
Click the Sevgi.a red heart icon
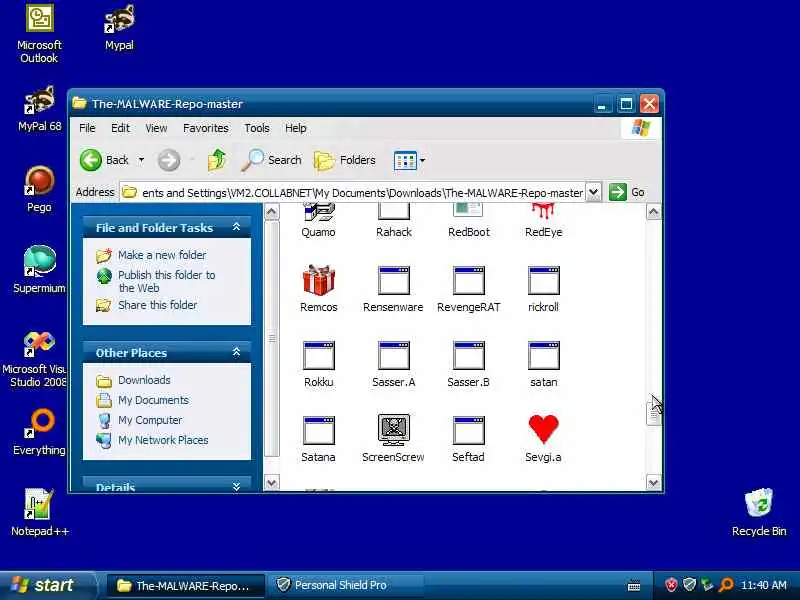click(x=543, y=429)
